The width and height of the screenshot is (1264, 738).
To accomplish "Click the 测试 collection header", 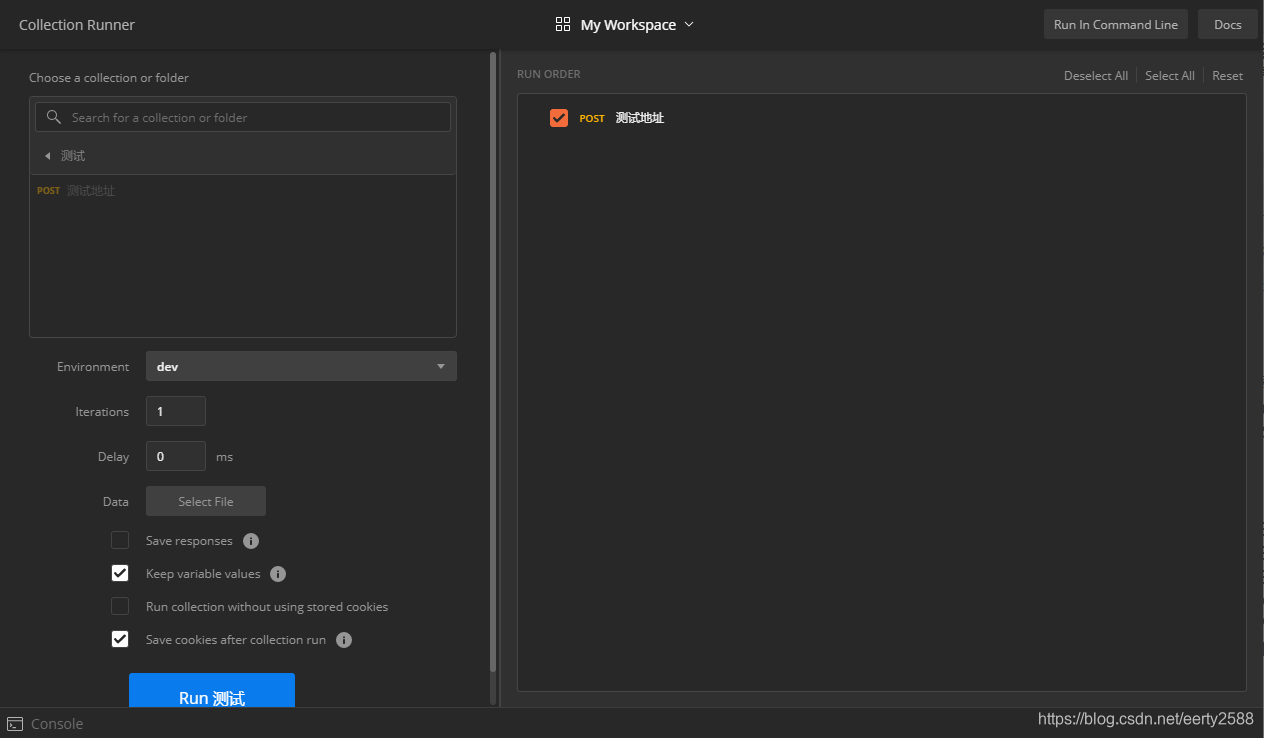I will (x=243, y=156).
